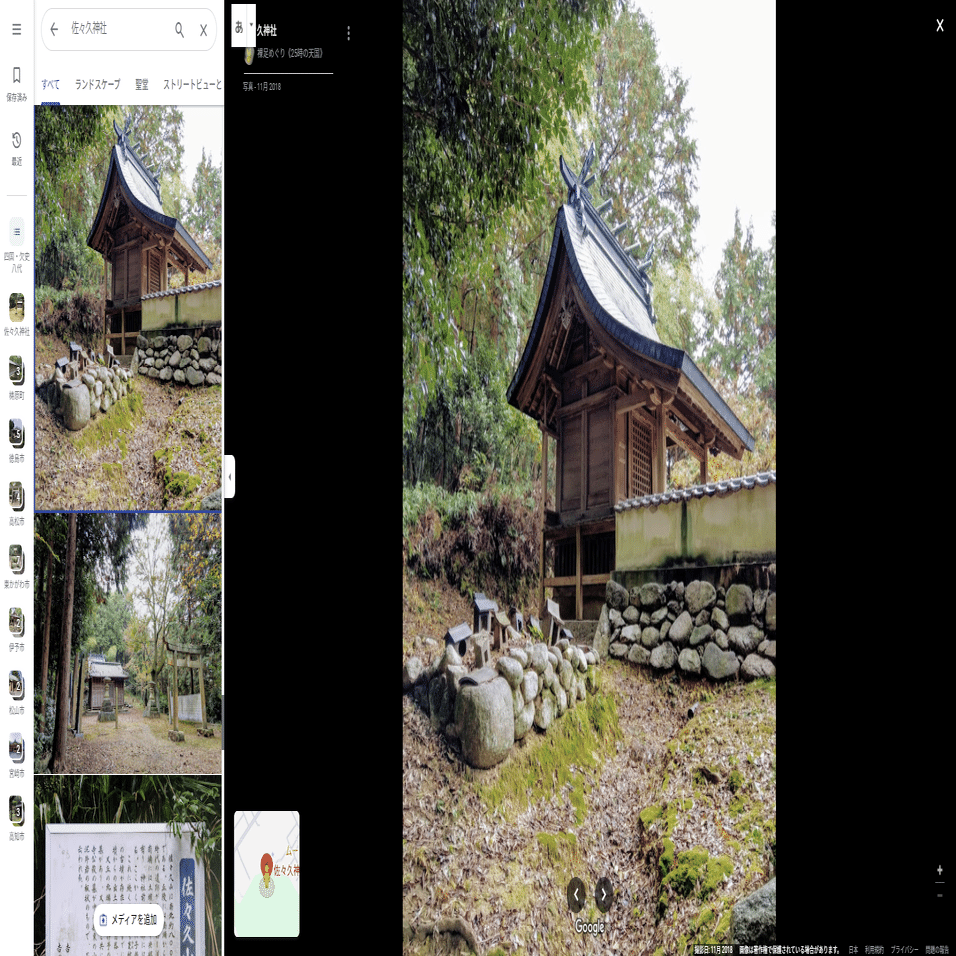Zoom in on the photo
The height and width of the screenshot is (956, 956).
point(940,870)
